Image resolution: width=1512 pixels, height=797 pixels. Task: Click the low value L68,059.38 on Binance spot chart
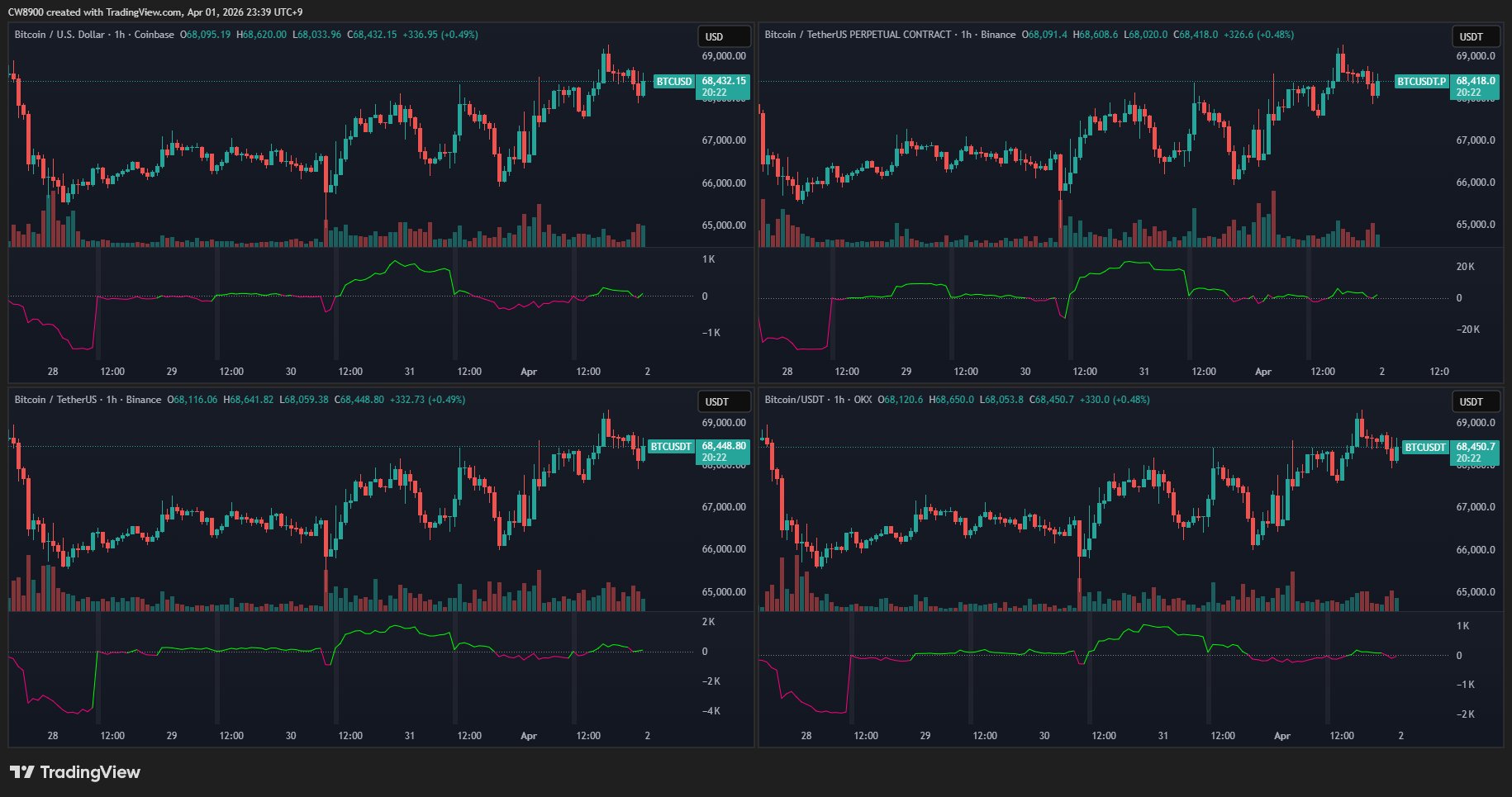tap(304, 400)
